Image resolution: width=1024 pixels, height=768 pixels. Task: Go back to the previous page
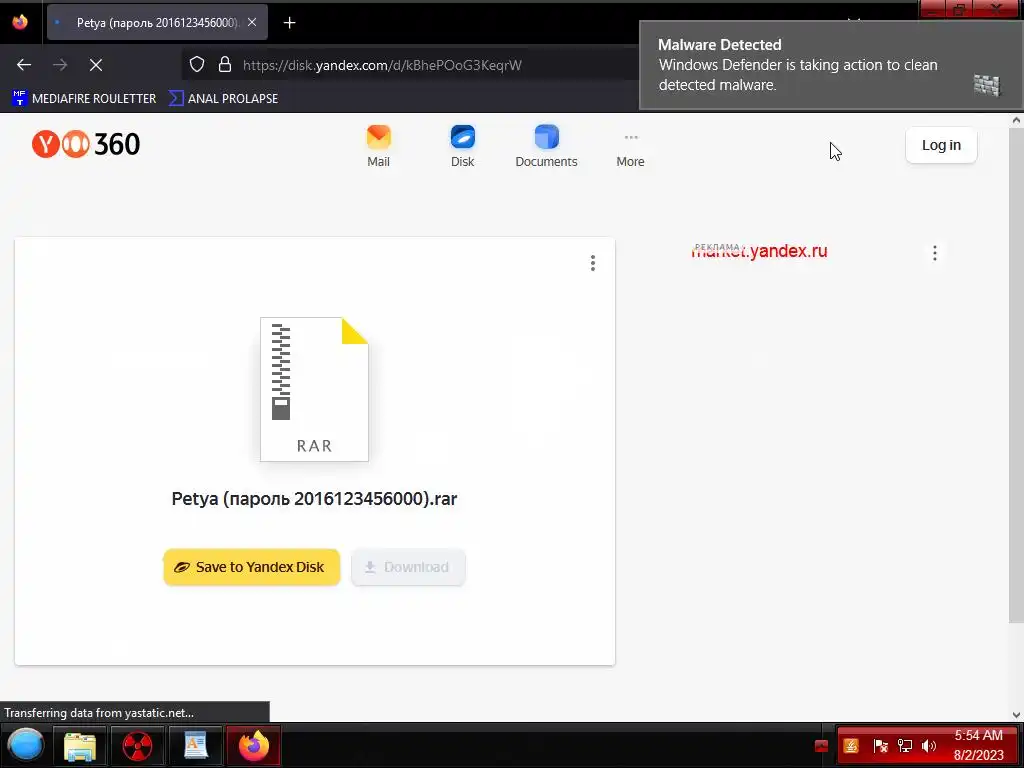pos(24,65)
